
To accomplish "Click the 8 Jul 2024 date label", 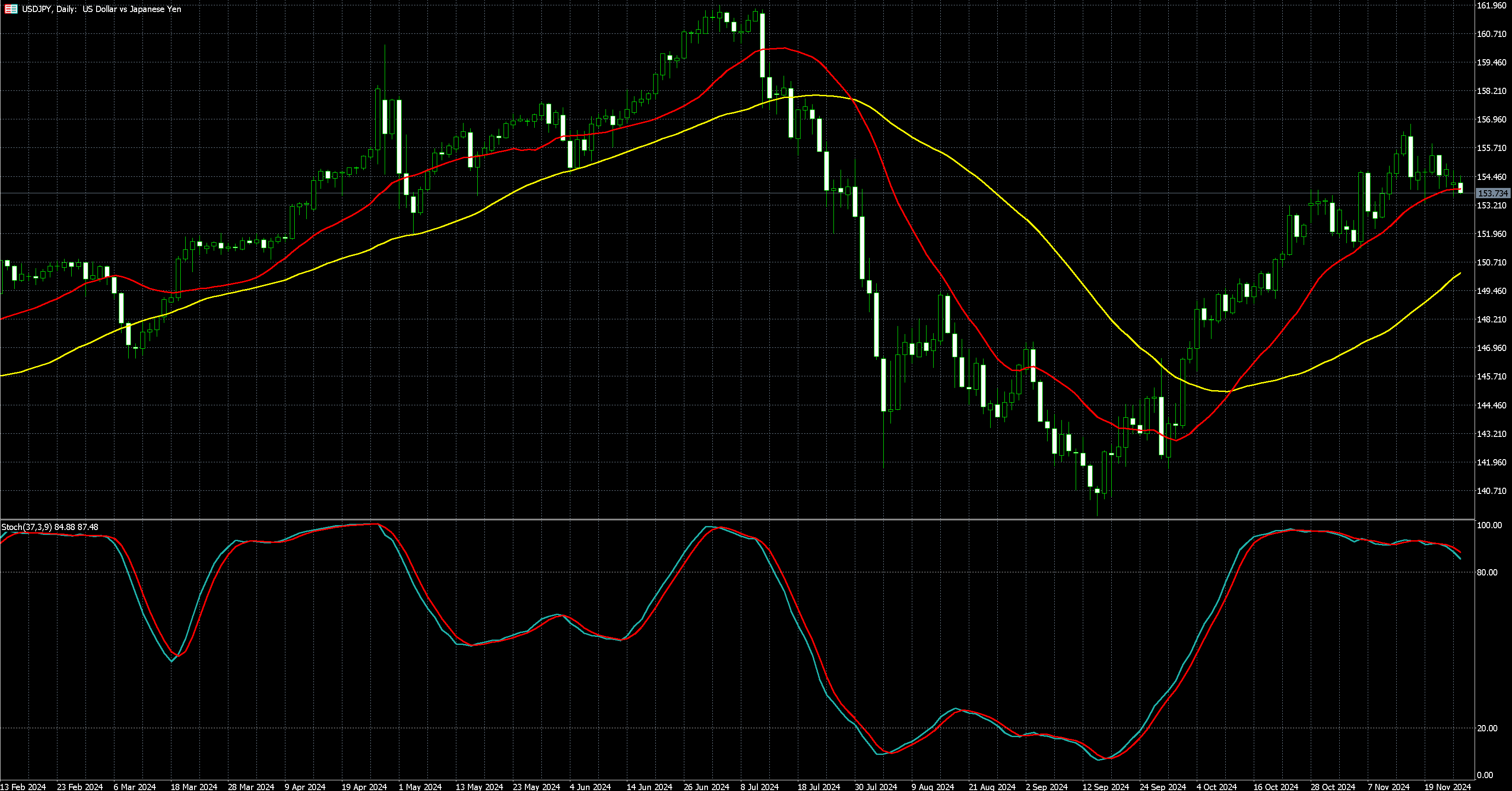I will [x=759, y=786].
